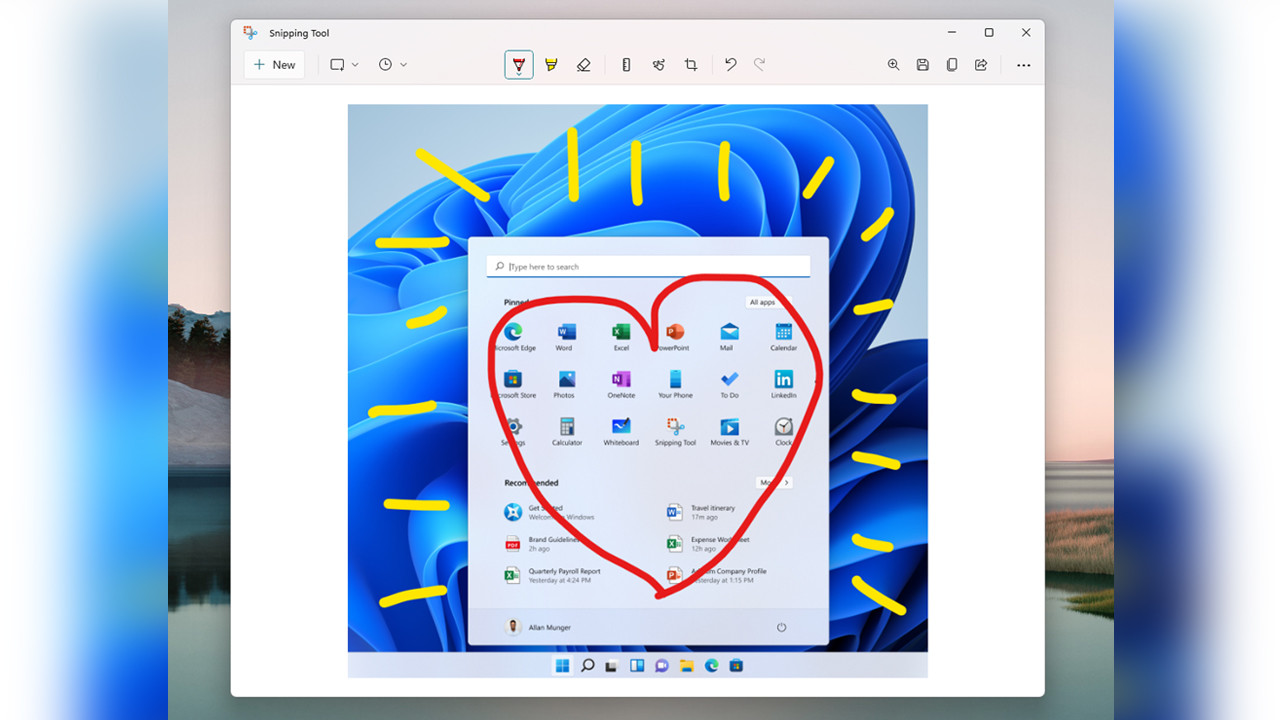Image resolution: width=1280 pixels, height=720 pixels.
Task: Select the Eraser tool
Action: [x=584, y=64]
